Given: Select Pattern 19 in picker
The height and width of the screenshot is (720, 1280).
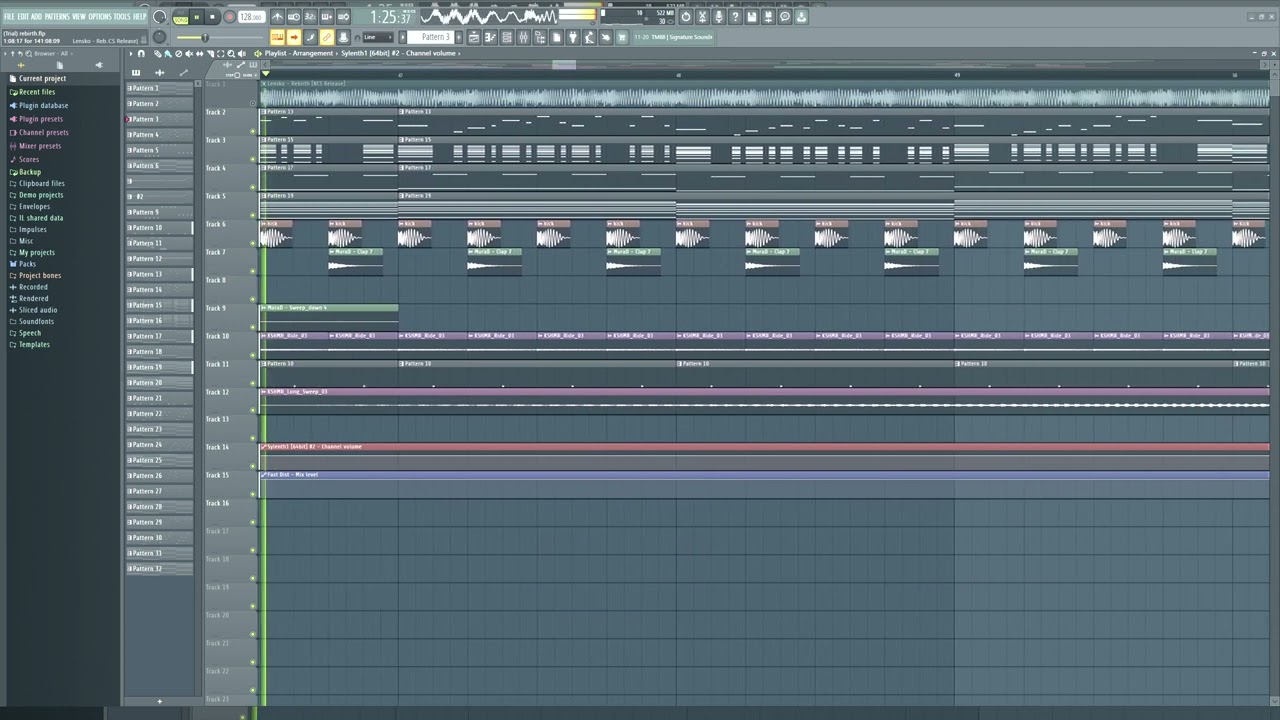Looking at the screenshot, I should [x=160, y=367].
